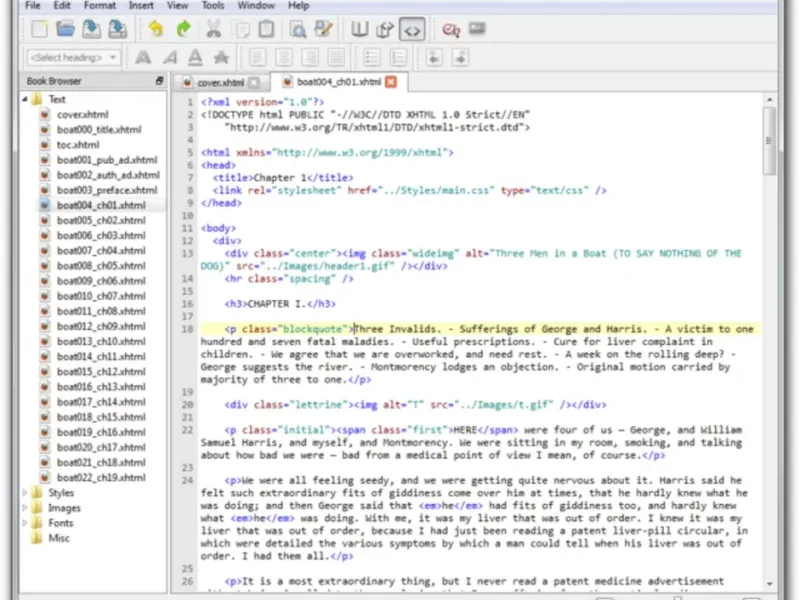The width and height of the screenshot is (800, 600).
Task: Toggle Split View mode
Action: 386,30
